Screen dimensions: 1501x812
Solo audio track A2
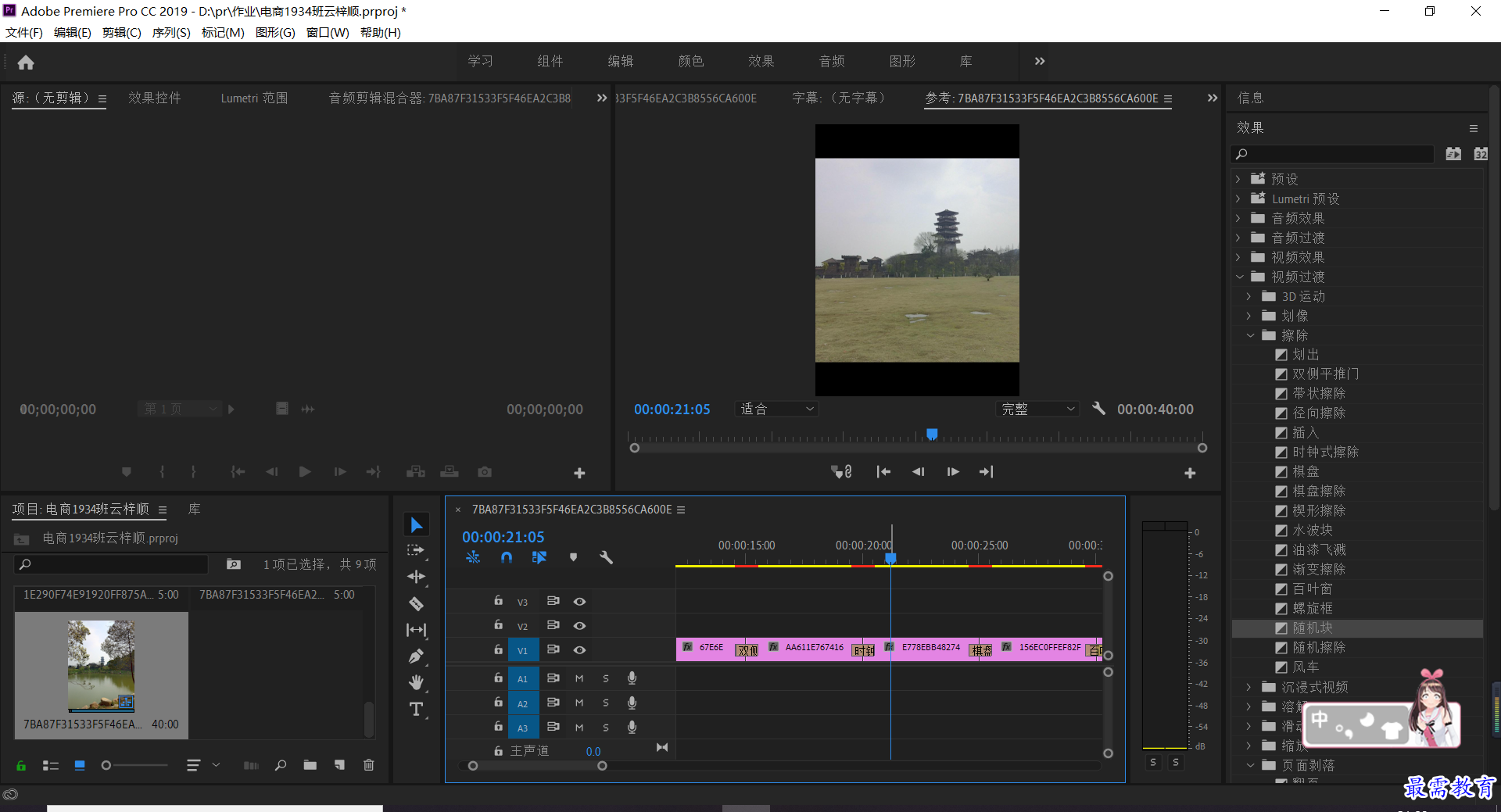pyautogui.click(x=606, y=703)
